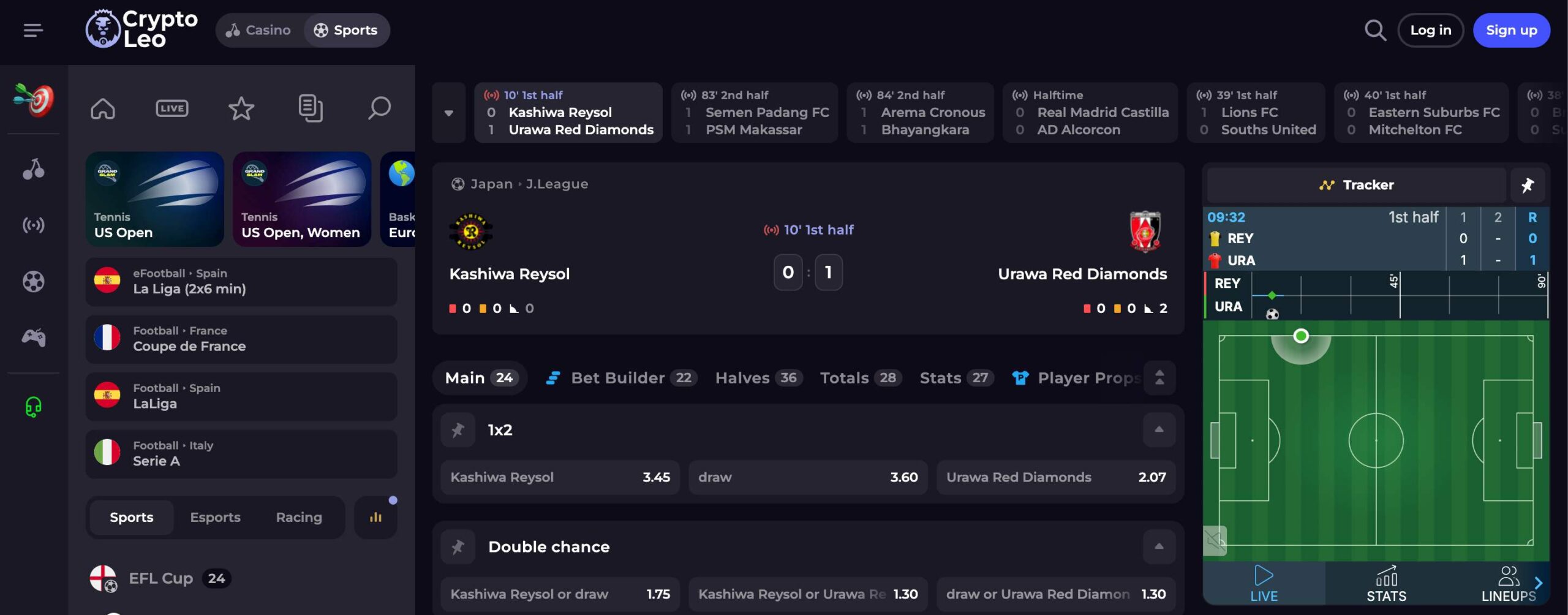The image size is (1568, 615).
Task: Pin the 1x2 market
Action: point(458,430)
